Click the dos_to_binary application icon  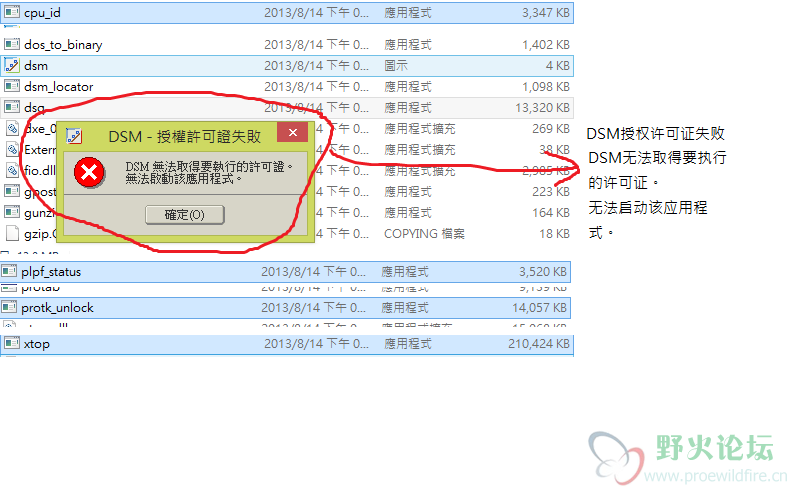(12, 44)
